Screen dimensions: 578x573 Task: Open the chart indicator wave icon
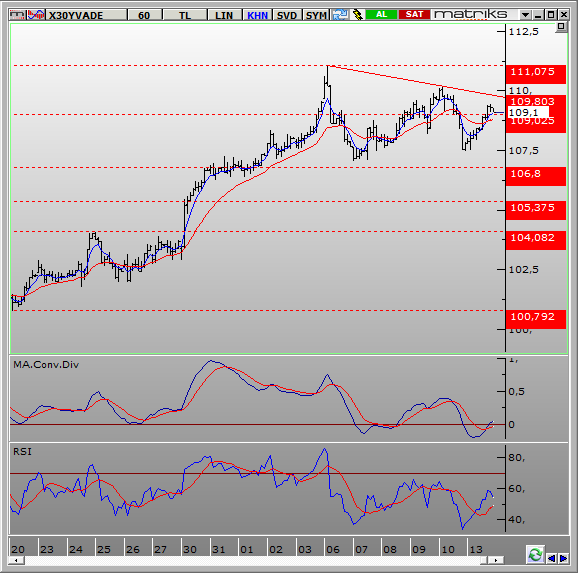(36, 15)
